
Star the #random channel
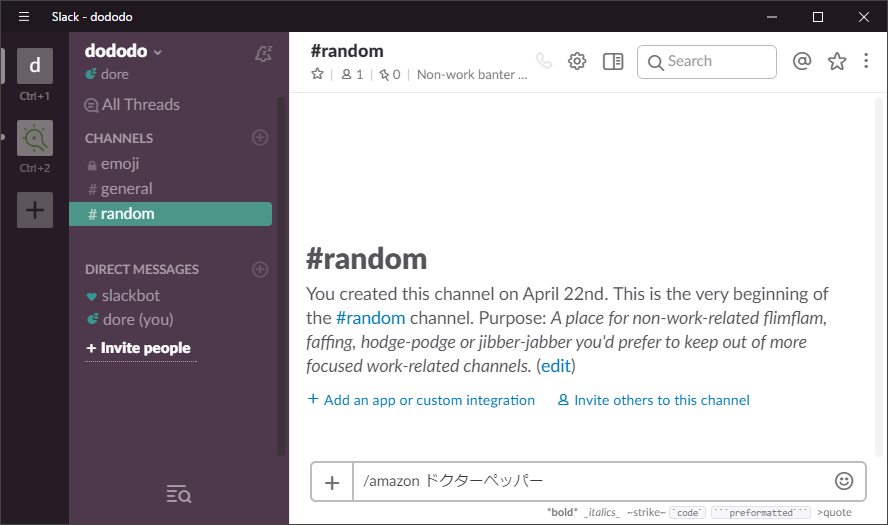[x=318, y=74]
